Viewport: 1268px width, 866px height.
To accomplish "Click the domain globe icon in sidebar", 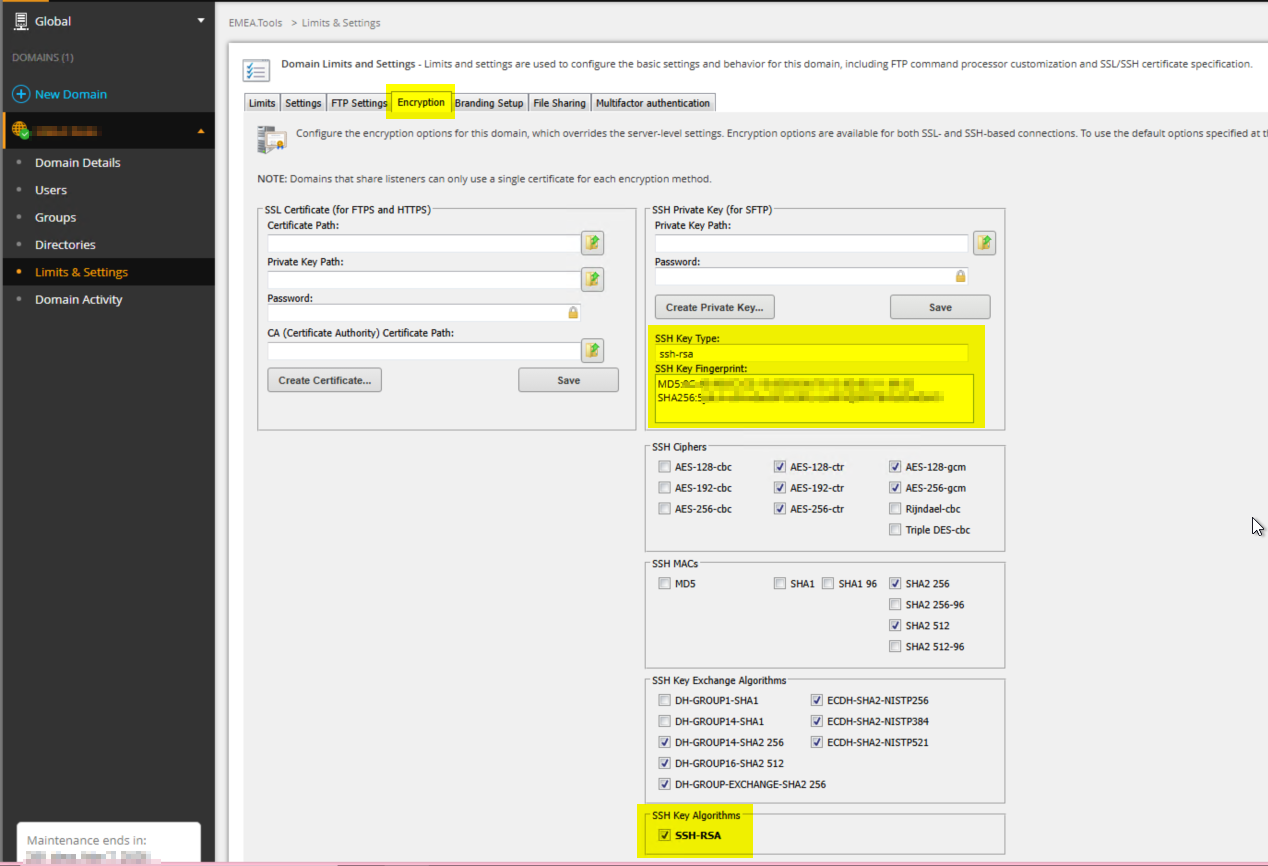I will (20, 130).
